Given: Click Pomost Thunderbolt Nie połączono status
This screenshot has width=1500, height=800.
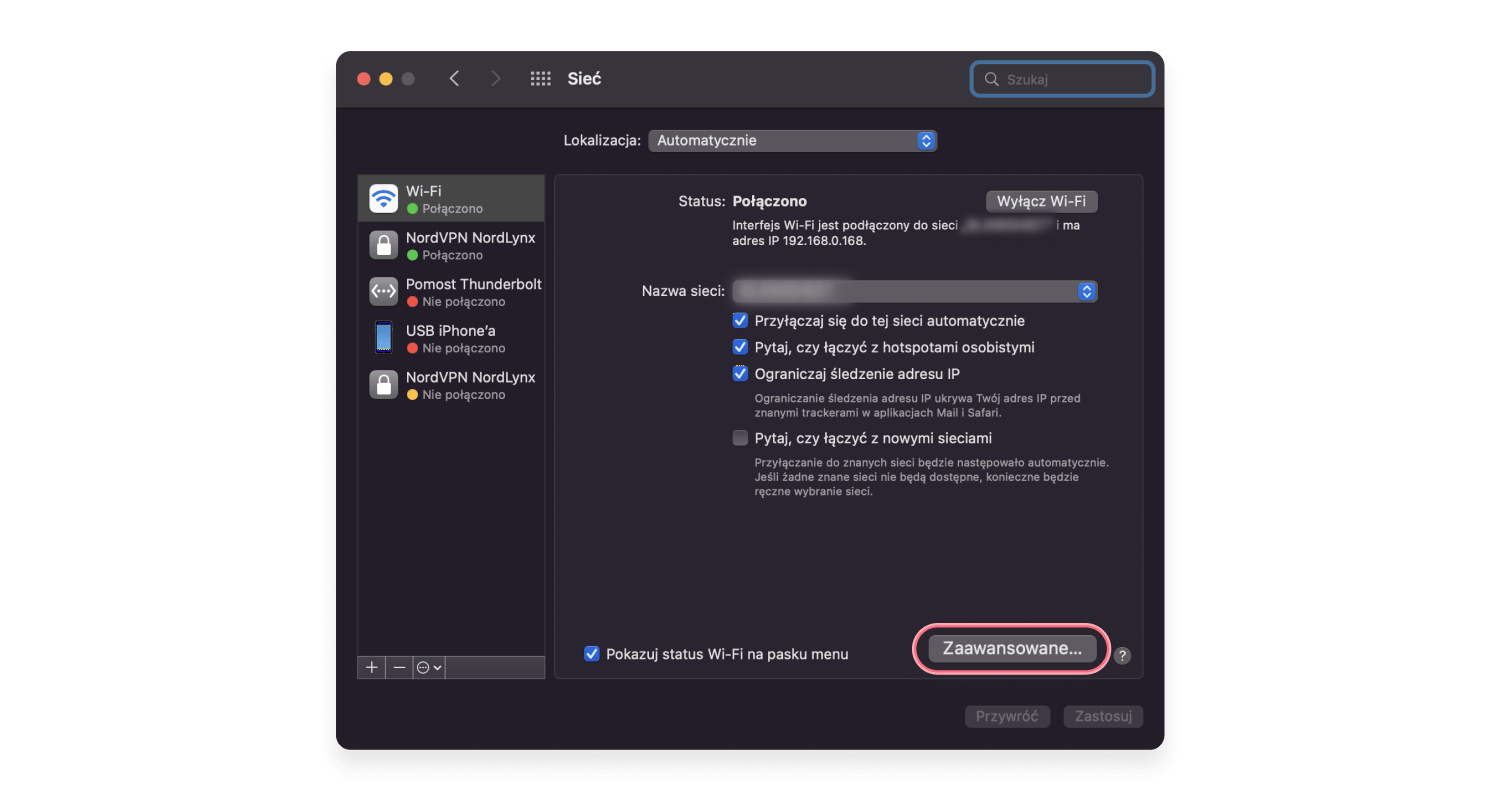Looking at the screenshot, I should click(x=463, y=302).
